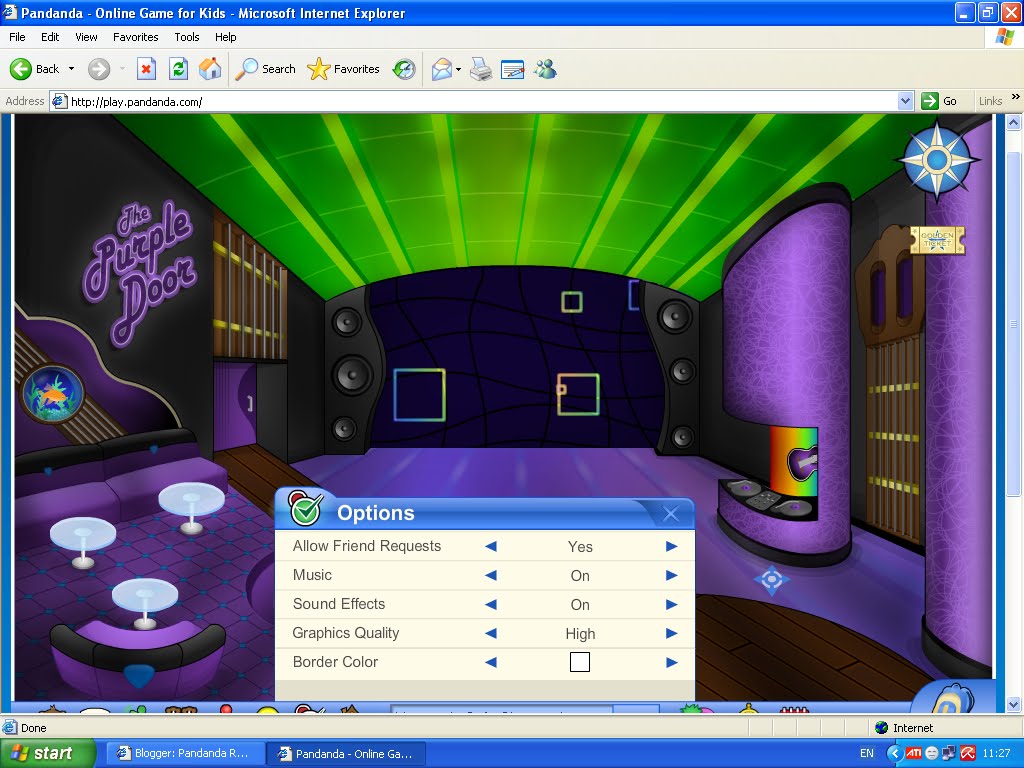This screenshot has width=1024, height=768.
Task: Open the Back button history dropdown
Action: click(x=71, y=69)
